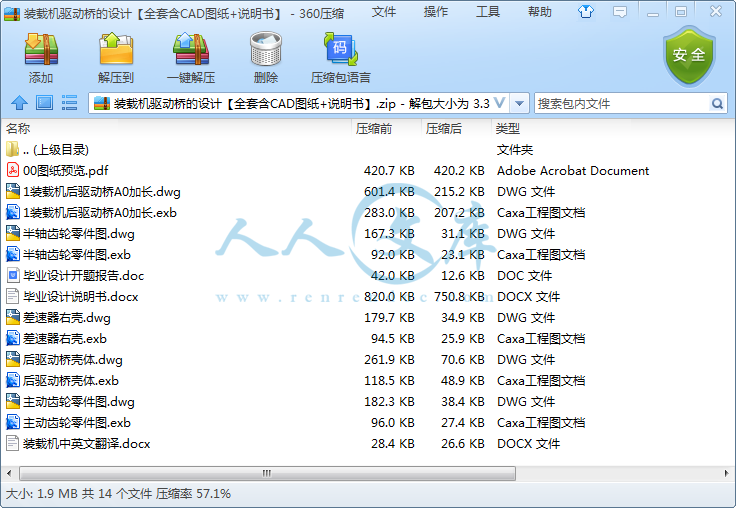This screenshot has width=736, height=508.
Task: Open the 帮助 menu
Action: [x=540, y=12]
